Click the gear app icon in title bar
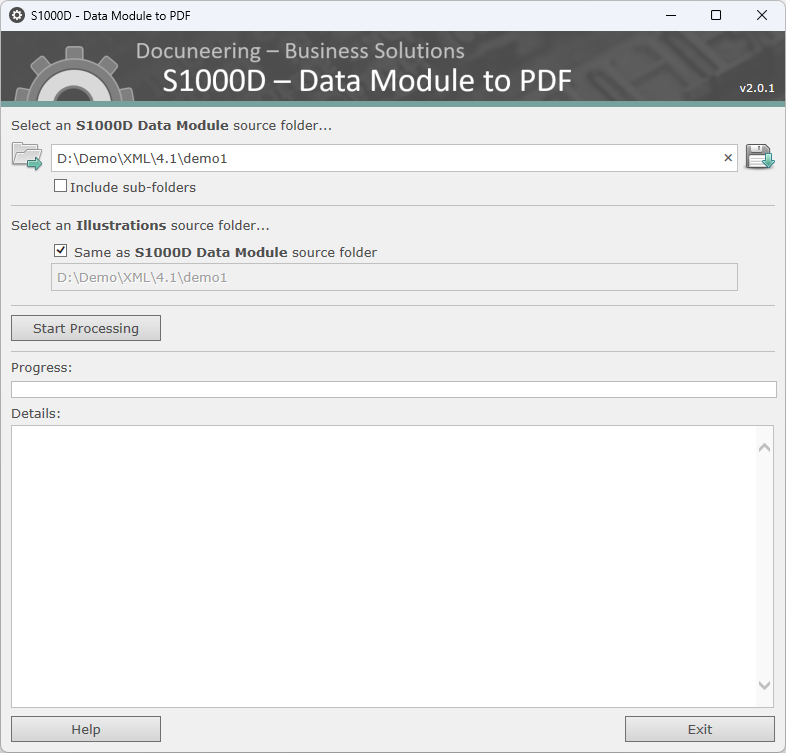The image size is (786, 753). click(17, 16)
